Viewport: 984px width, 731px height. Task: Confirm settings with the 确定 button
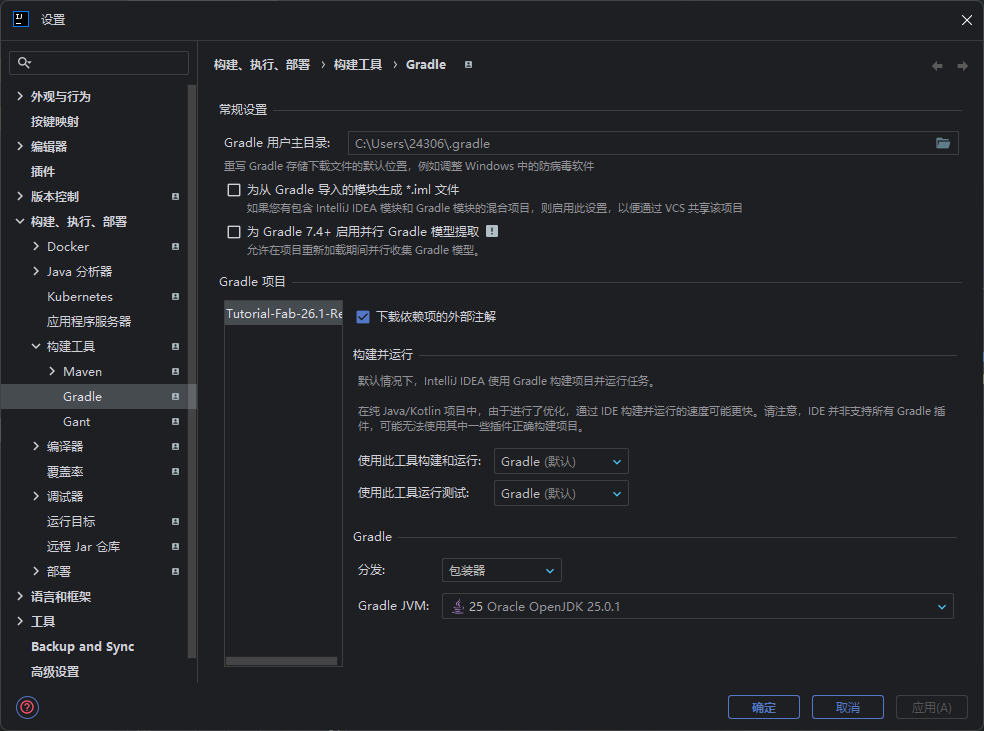click(x=763, y=707)
